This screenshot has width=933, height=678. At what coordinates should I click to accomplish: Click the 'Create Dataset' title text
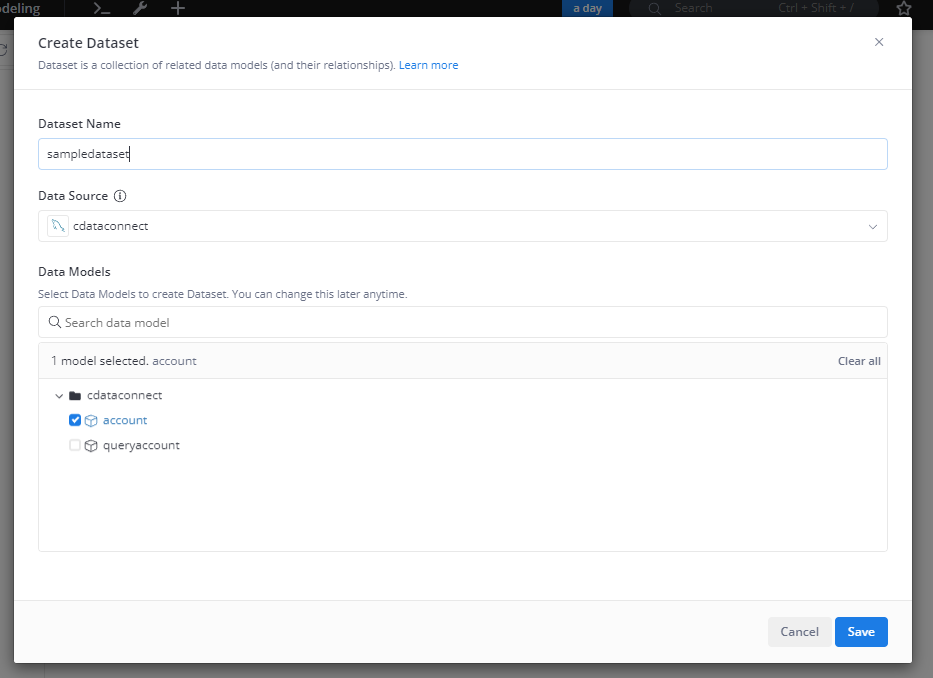click(88, 43)
